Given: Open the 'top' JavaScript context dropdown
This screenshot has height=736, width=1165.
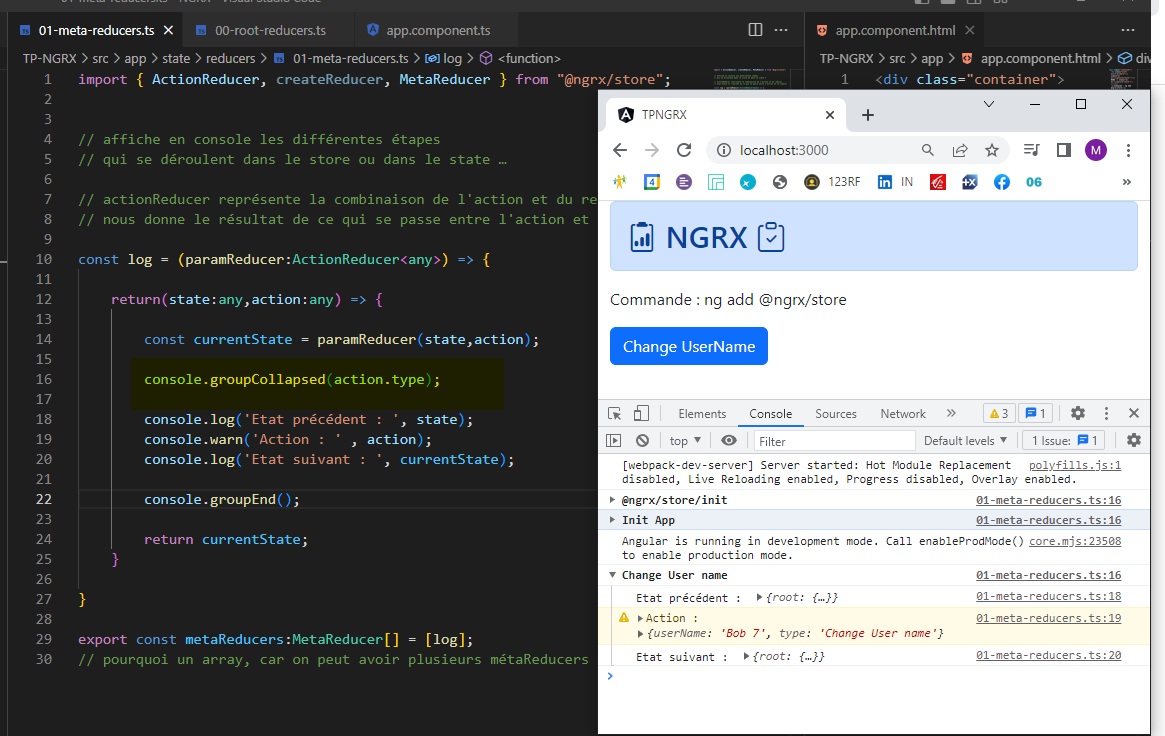Looking at the screenshot, I should pyautogui.click(x=685, y=440).
